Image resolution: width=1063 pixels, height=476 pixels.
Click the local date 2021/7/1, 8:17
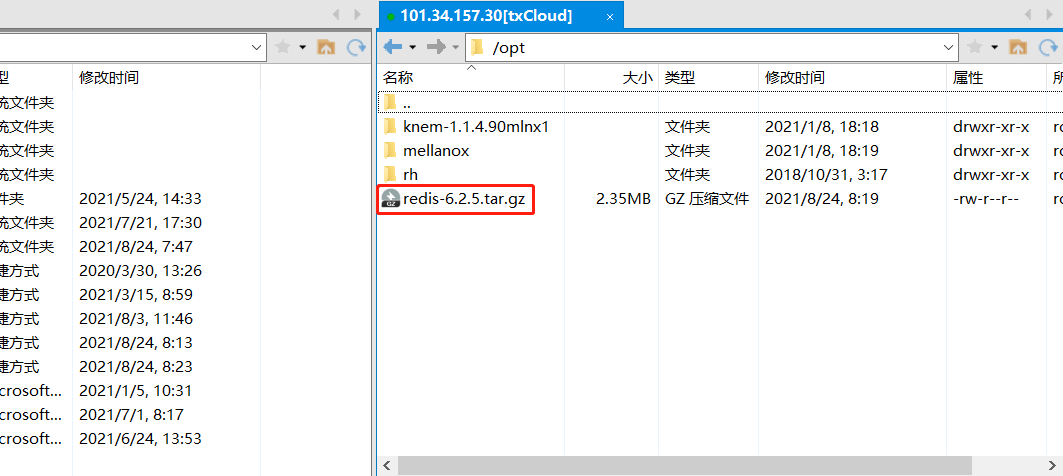[x=131, y=415]
